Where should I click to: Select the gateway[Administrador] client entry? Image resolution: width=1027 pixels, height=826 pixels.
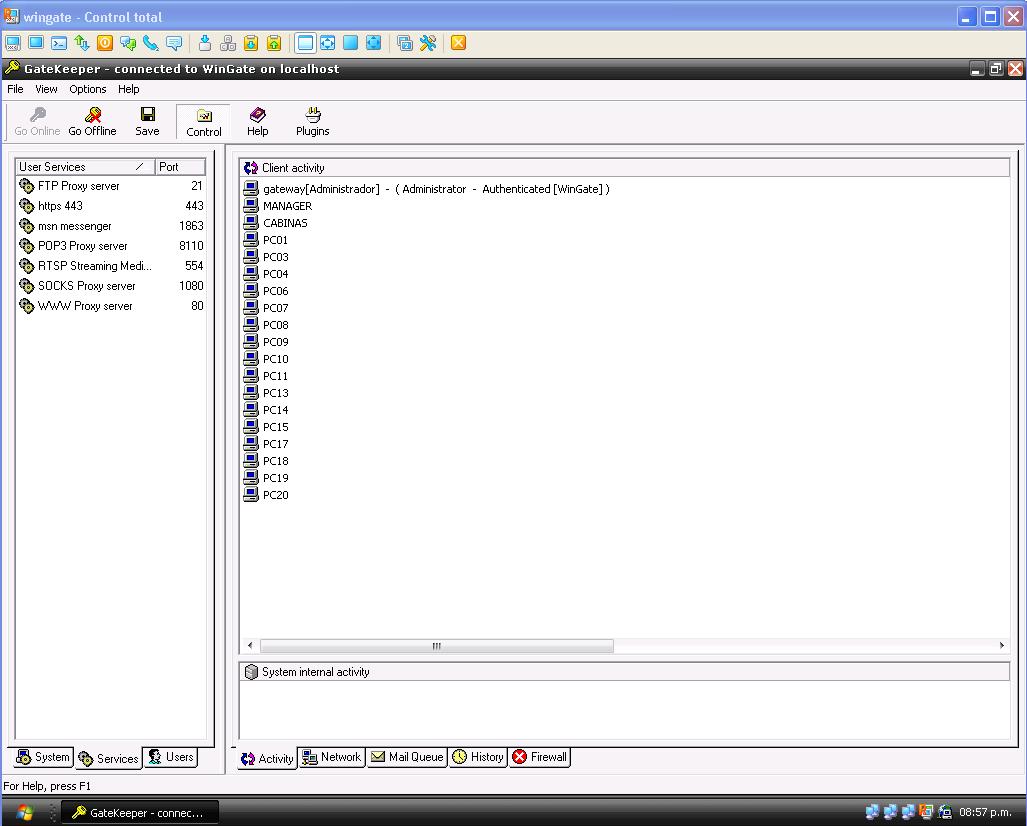pos(426,189)
